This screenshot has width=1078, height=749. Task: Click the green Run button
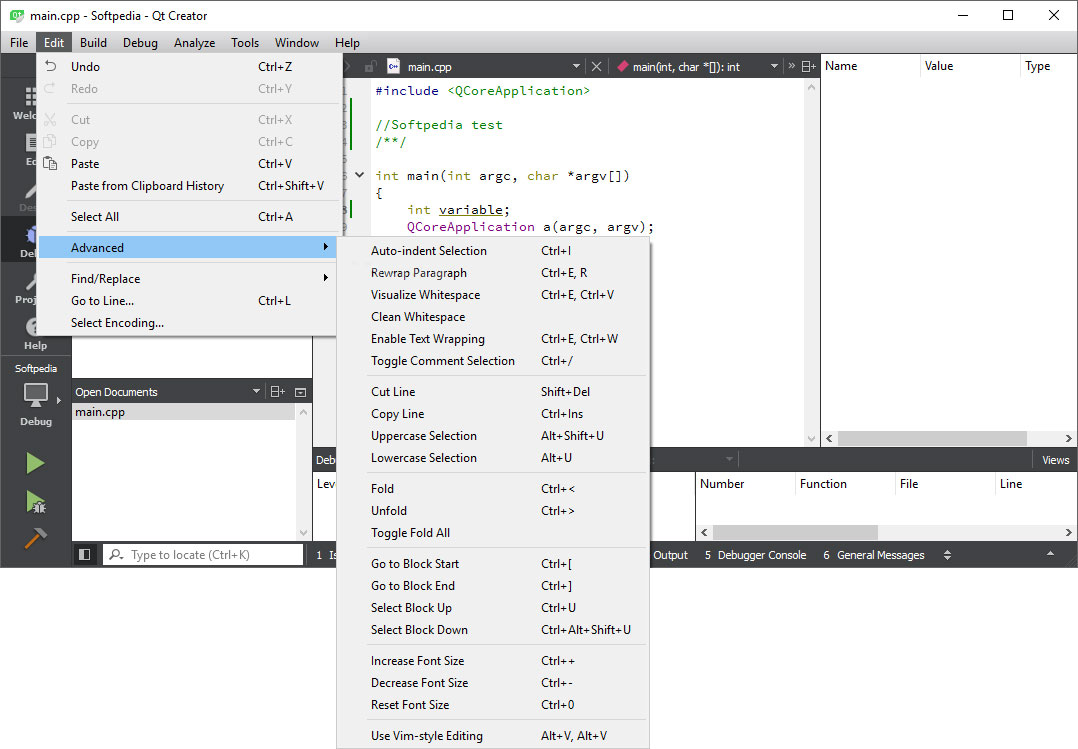click(x=35, y=463)
